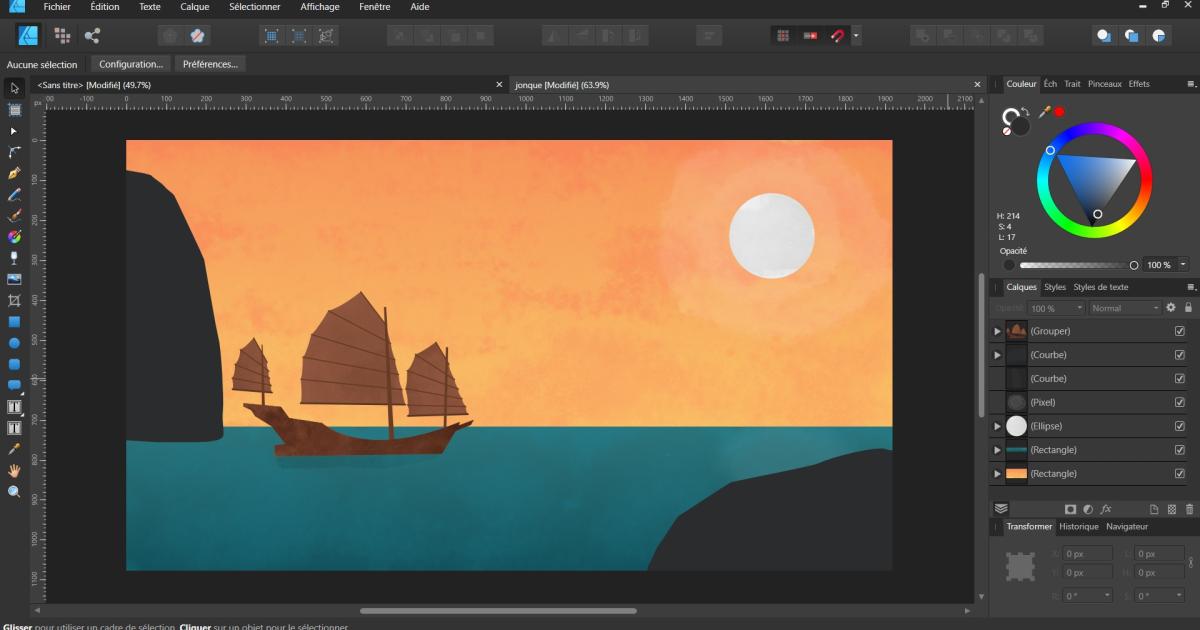Viewport: 1200px width, 630px height.
Task: Select the Zoom magnifier tool
Action: [x=14, y=492]
